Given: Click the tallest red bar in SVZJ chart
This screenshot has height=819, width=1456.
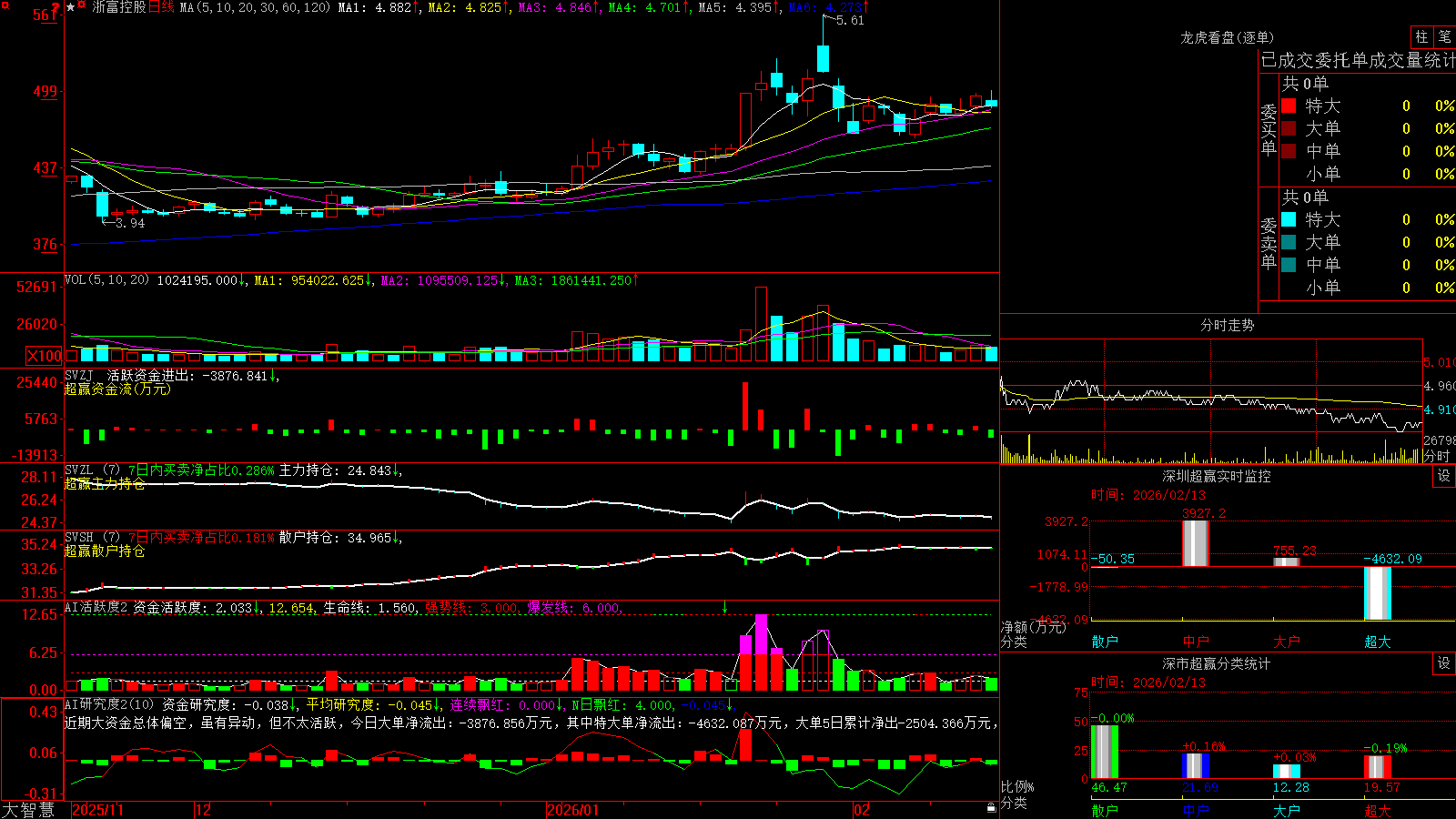Looking at the screenshot, I should coord(745,406).
